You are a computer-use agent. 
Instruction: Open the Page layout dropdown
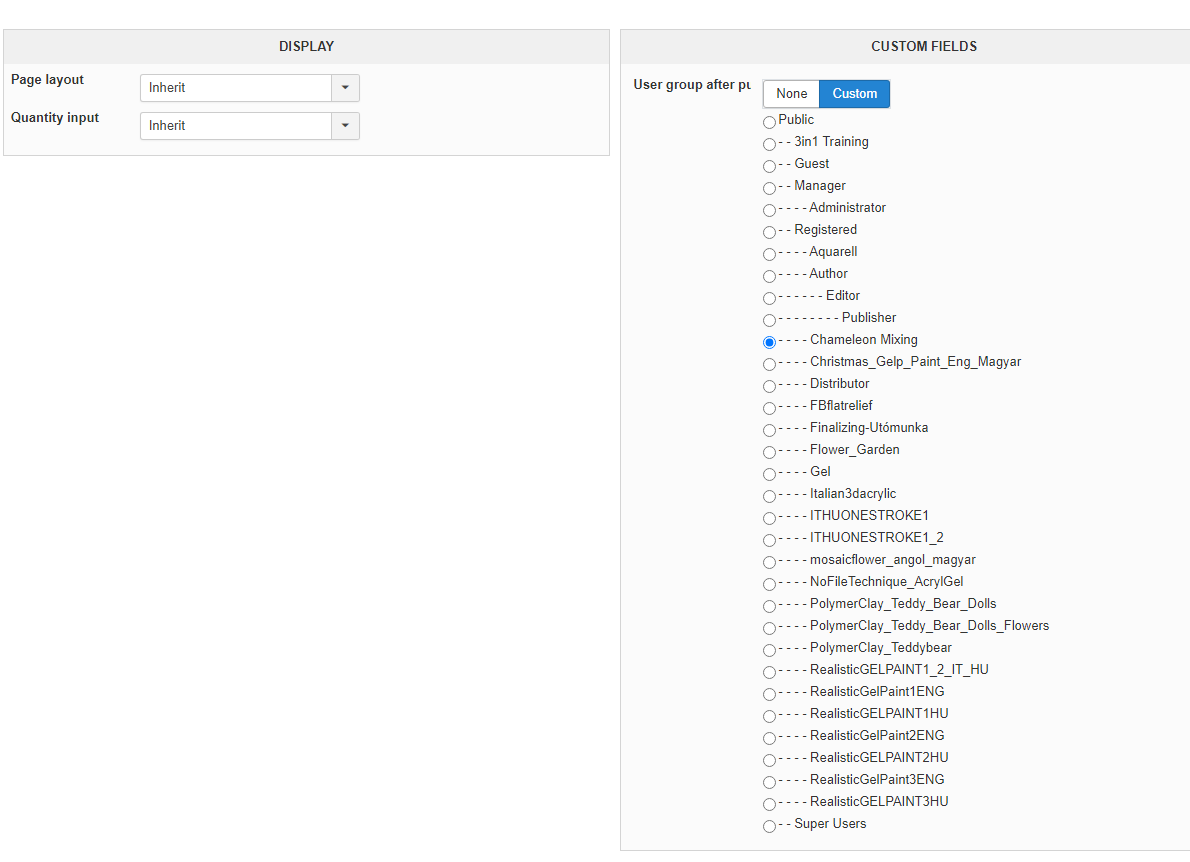[249, 88]
